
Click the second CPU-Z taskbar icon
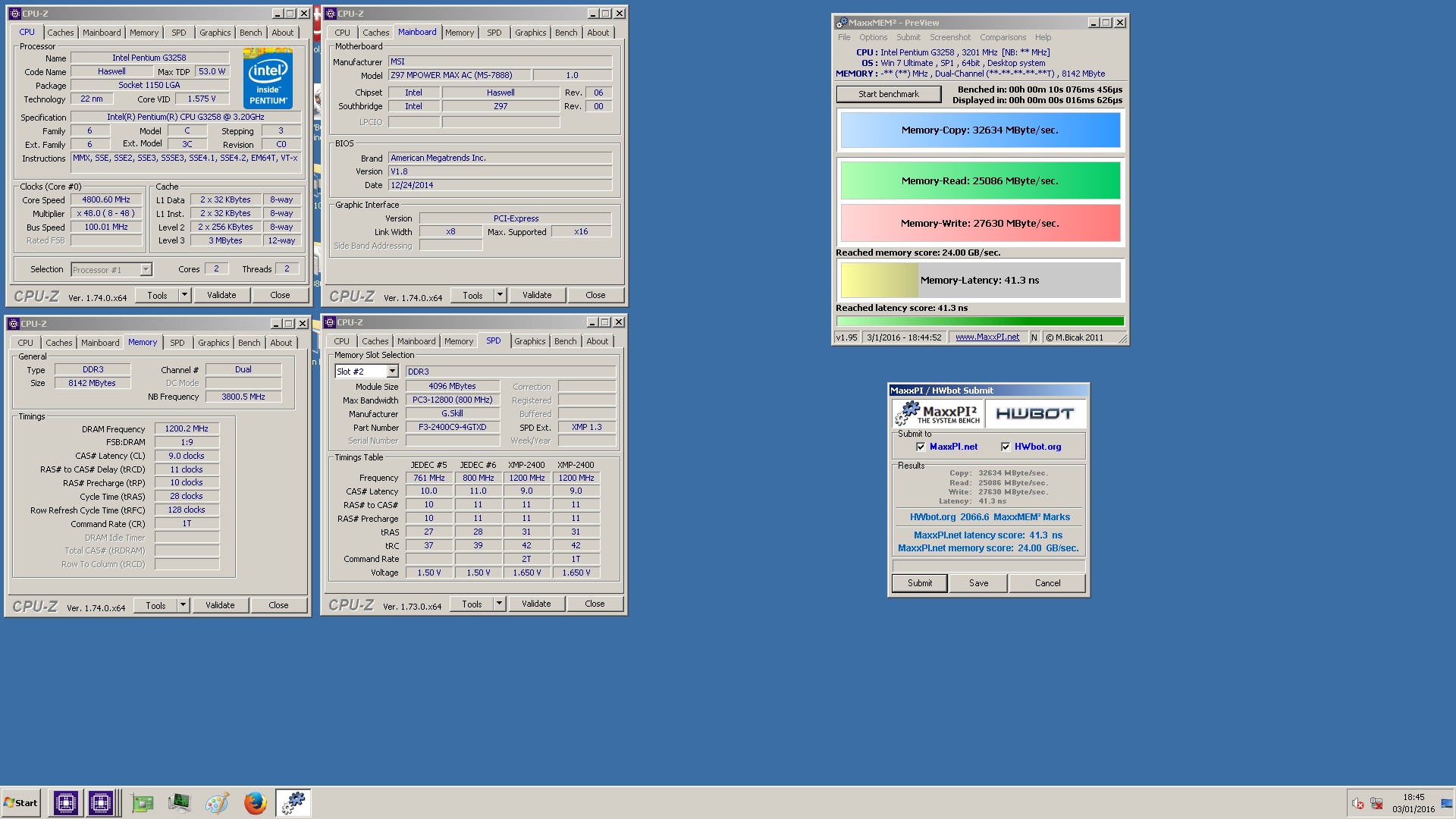coord(101,802)
